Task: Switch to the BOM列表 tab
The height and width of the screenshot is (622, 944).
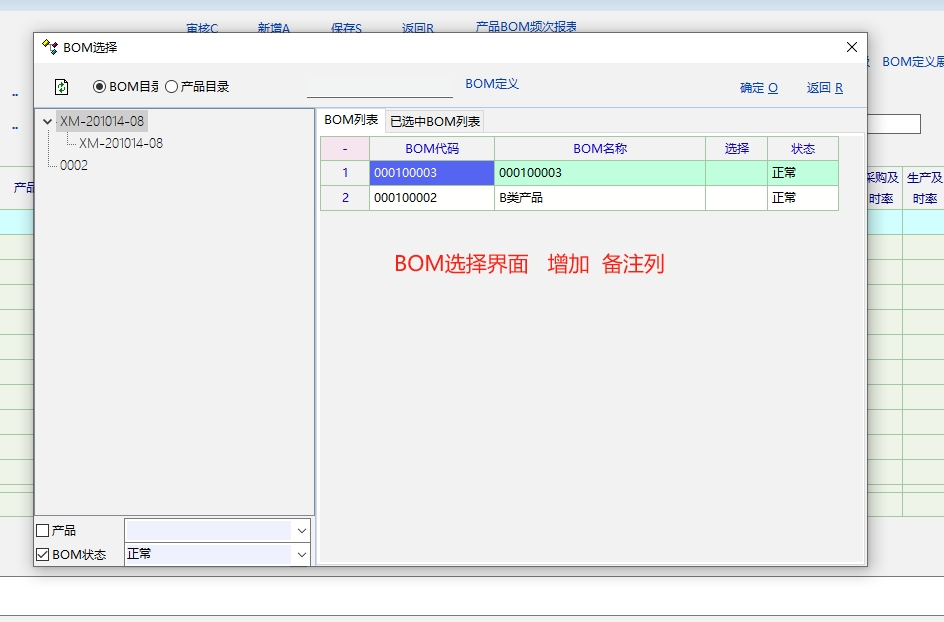Action: (x=351, y=120)
